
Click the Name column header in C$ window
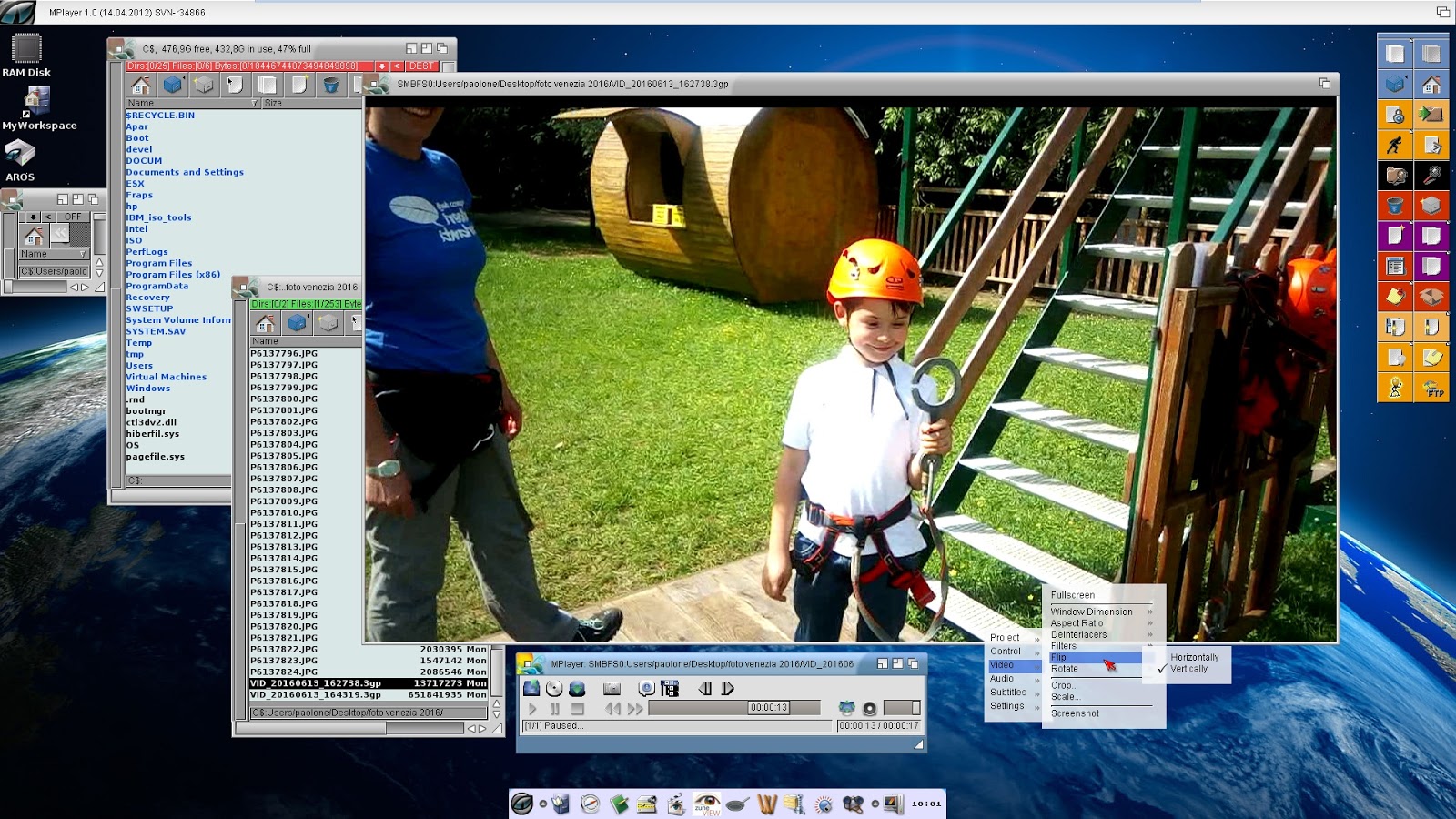click(x=193, y=103)
